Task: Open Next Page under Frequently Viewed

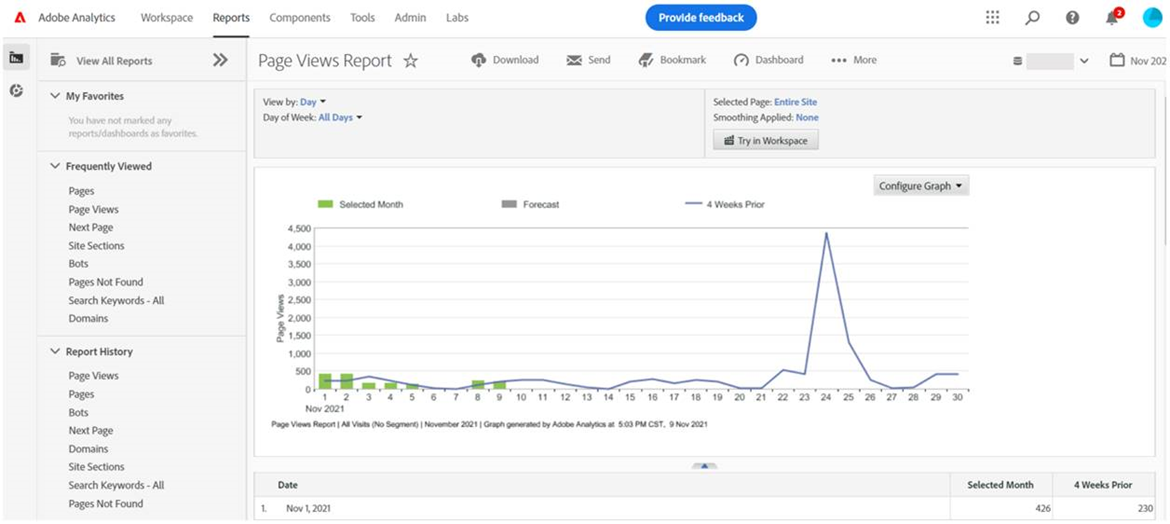Action: (91, 228)
